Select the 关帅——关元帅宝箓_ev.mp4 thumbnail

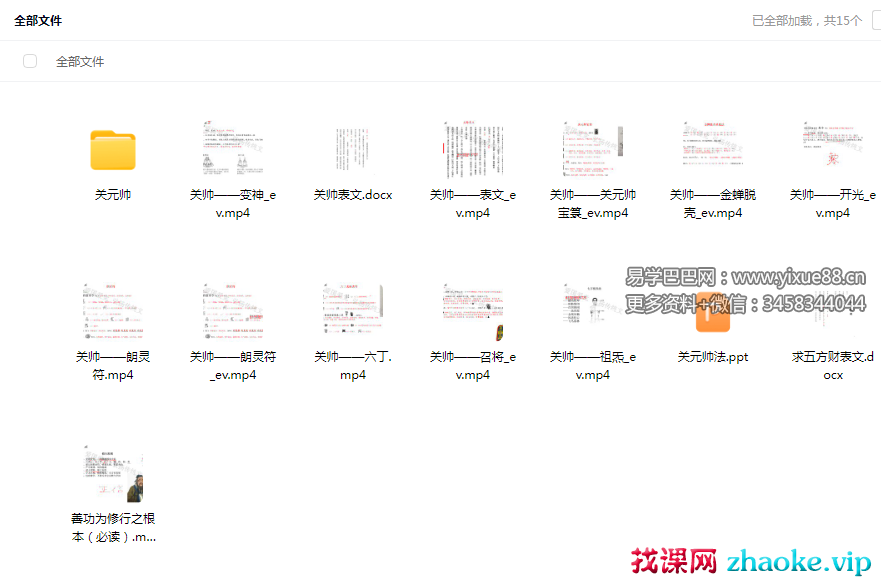coord(593,150)
